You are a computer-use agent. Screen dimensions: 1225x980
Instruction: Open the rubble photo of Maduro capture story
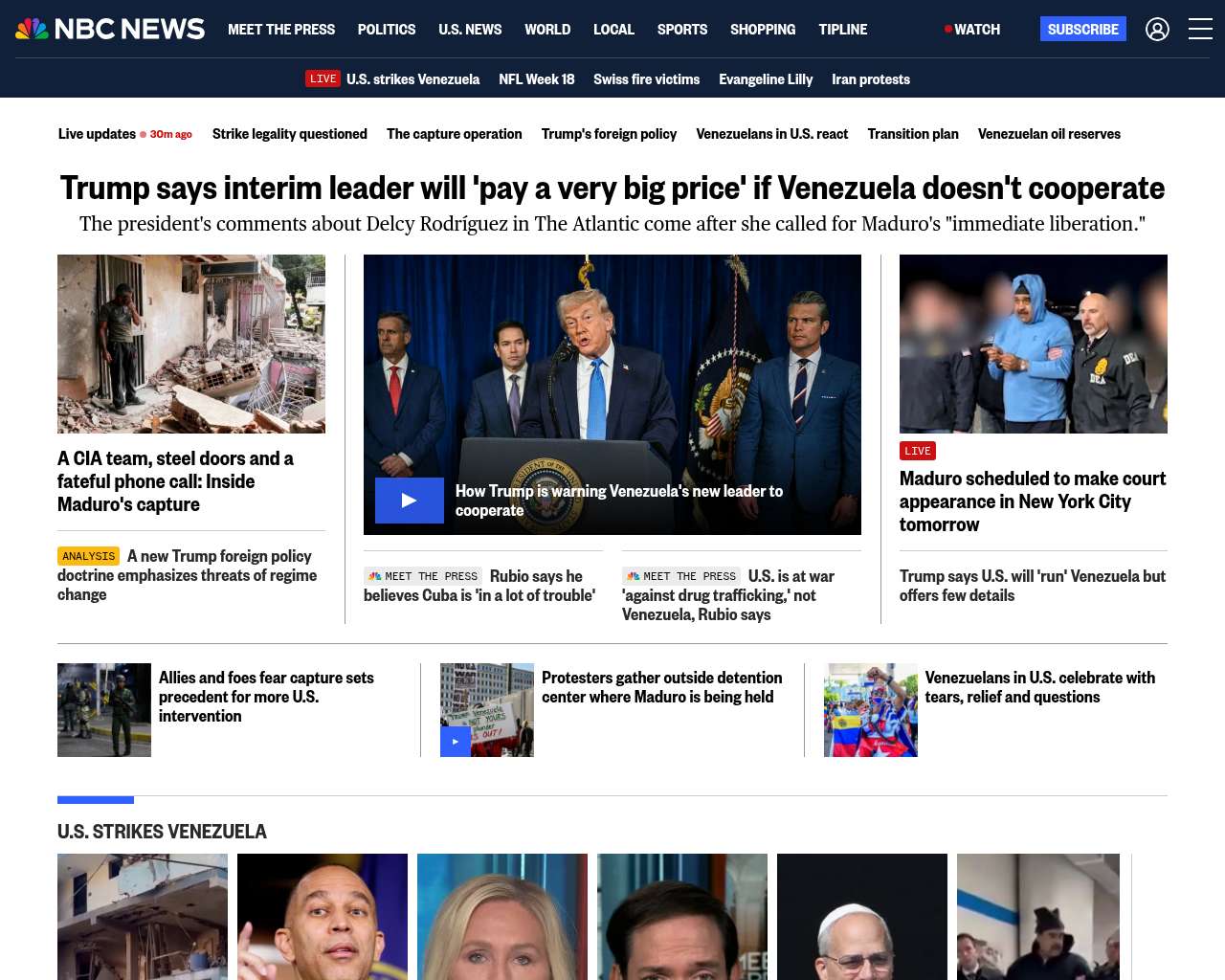191,344
